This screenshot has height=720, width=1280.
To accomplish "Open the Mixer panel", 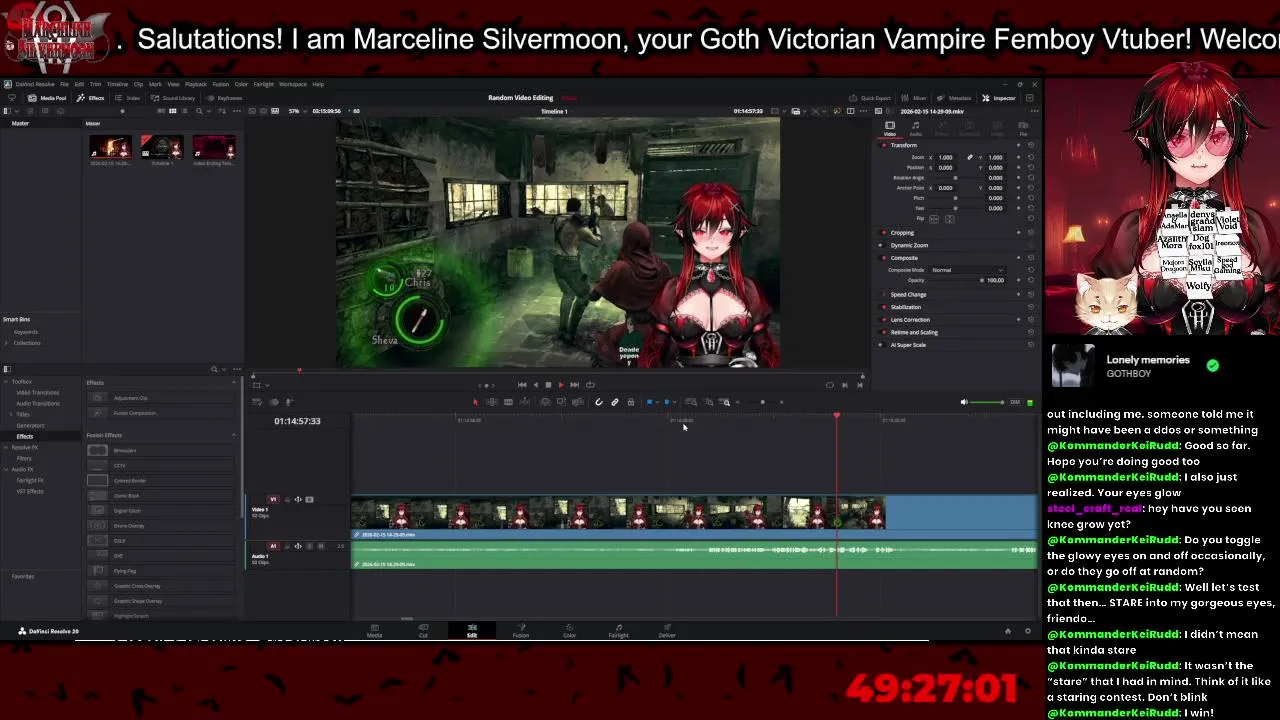I will 913,98.
